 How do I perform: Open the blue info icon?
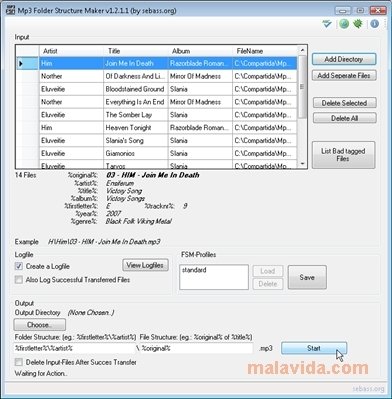point(375,24)
